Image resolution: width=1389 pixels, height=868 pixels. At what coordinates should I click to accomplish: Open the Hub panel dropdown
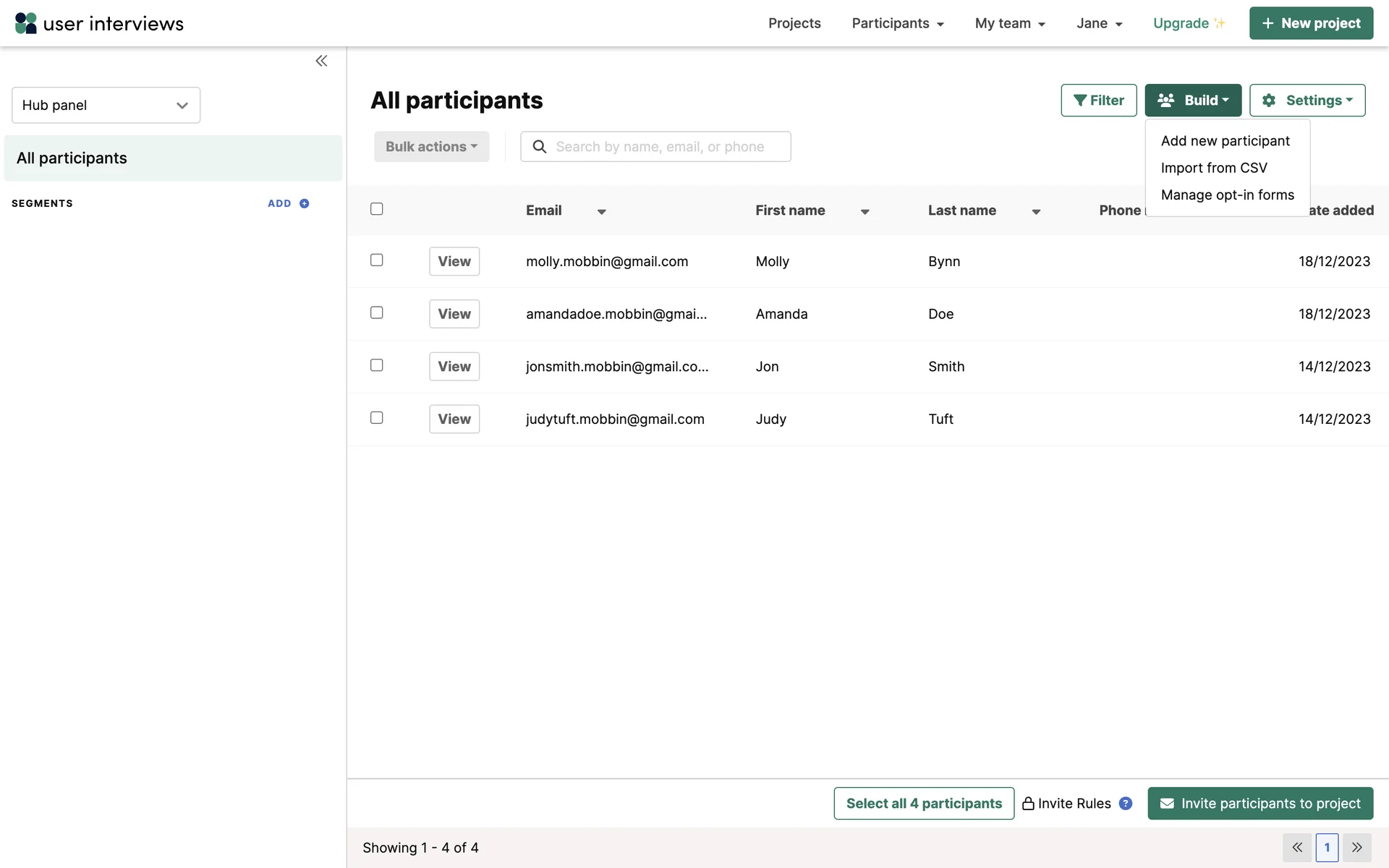point(106,106)
